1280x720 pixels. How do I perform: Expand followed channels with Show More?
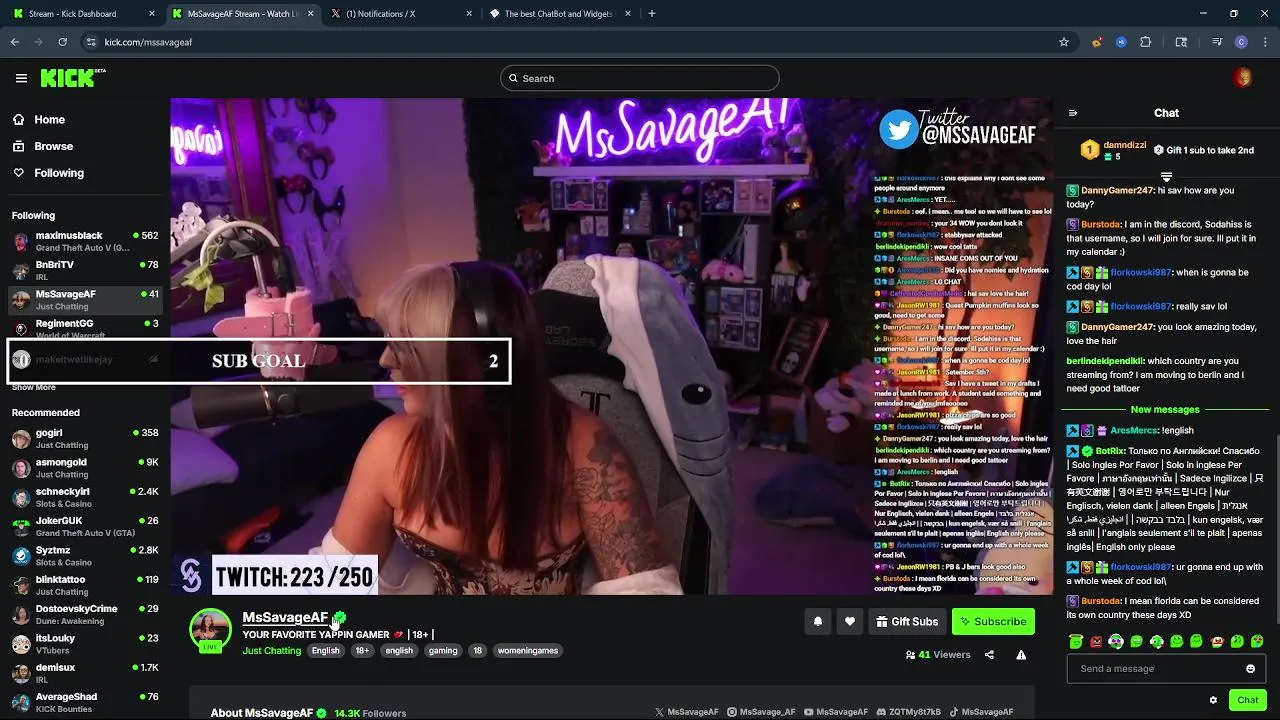point(34,387)
